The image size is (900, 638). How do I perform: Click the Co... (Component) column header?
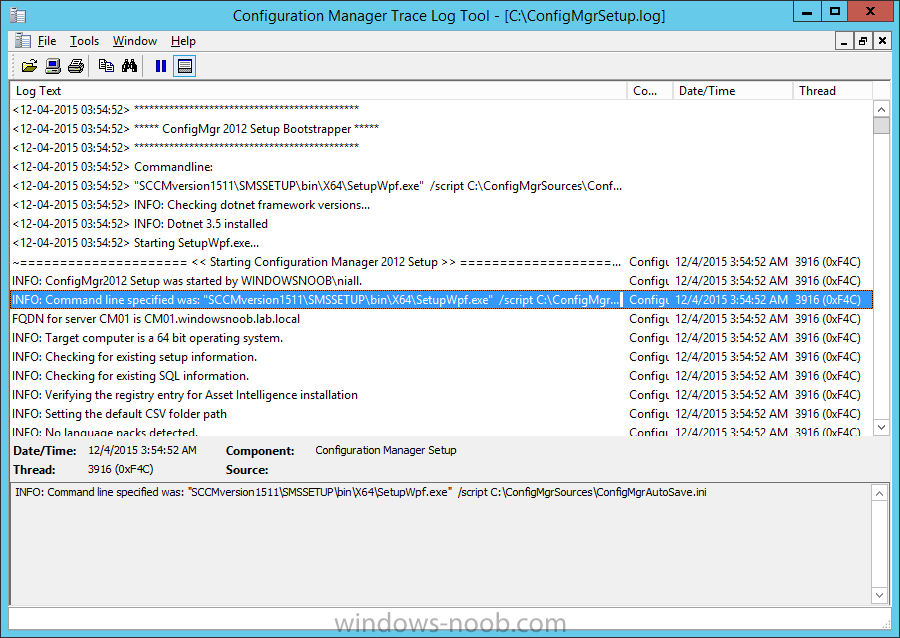(650, 91)
